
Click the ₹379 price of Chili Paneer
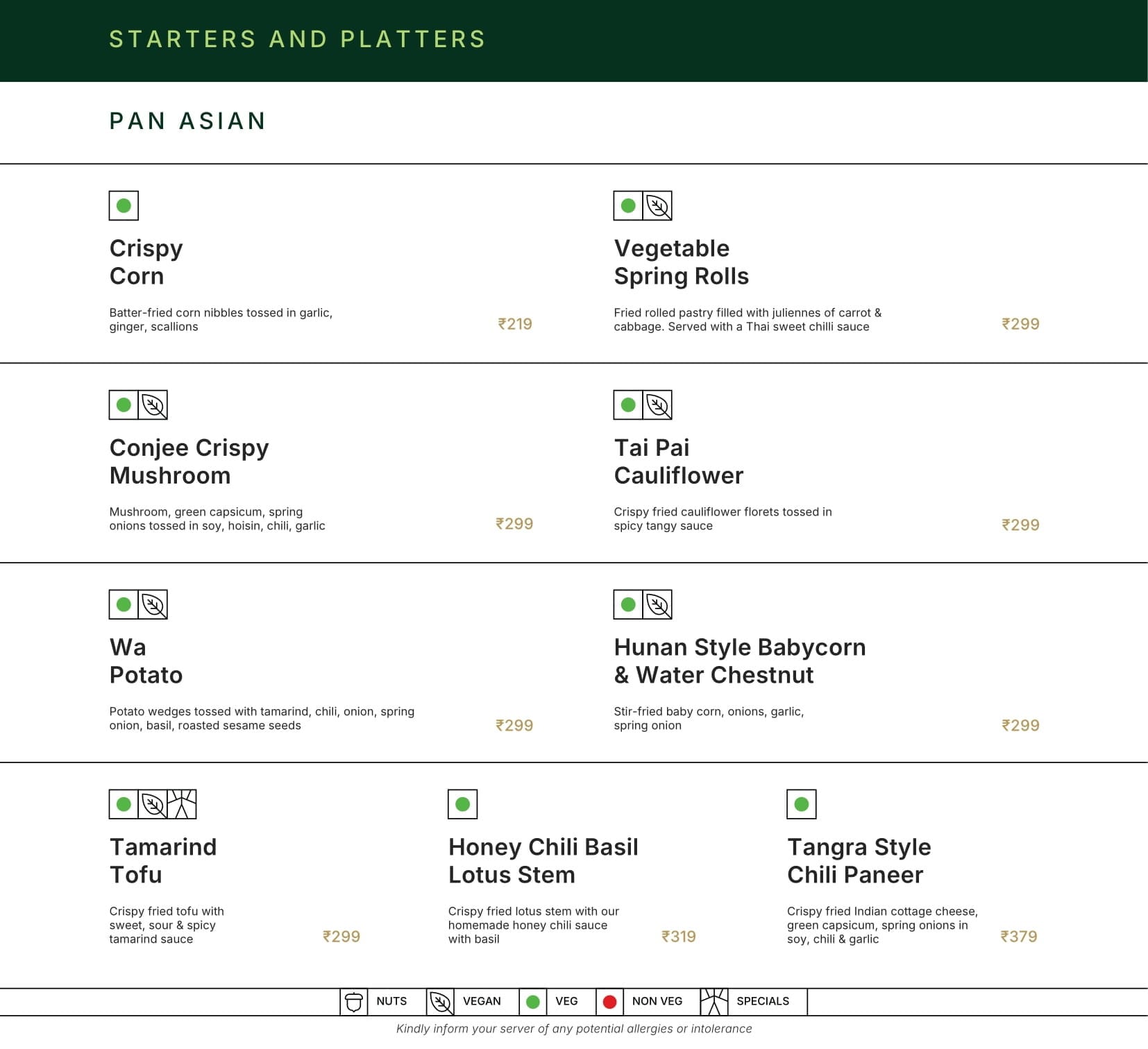click(x=1019, y=937)
